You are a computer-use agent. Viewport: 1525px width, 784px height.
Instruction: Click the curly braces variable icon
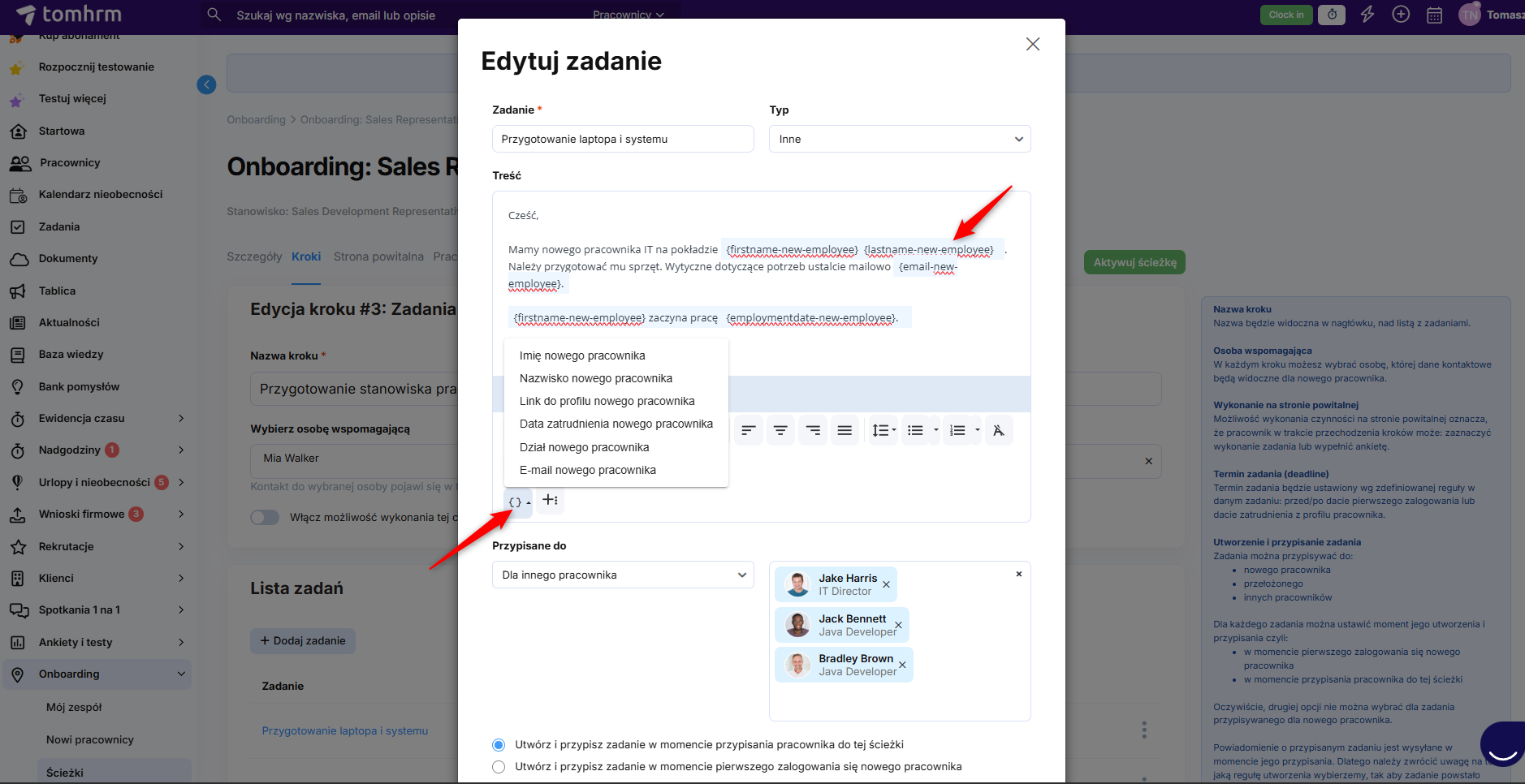pos(516,502)
